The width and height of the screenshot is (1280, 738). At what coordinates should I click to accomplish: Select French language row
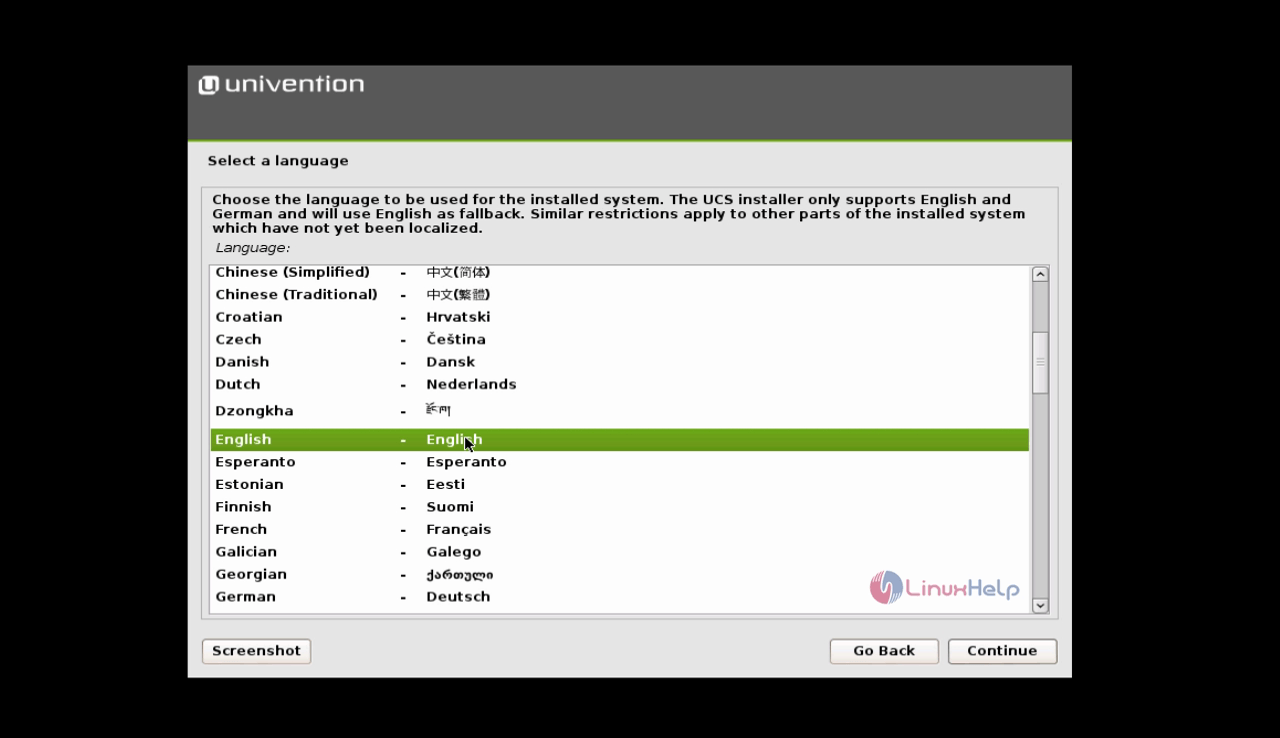[620, 530]
